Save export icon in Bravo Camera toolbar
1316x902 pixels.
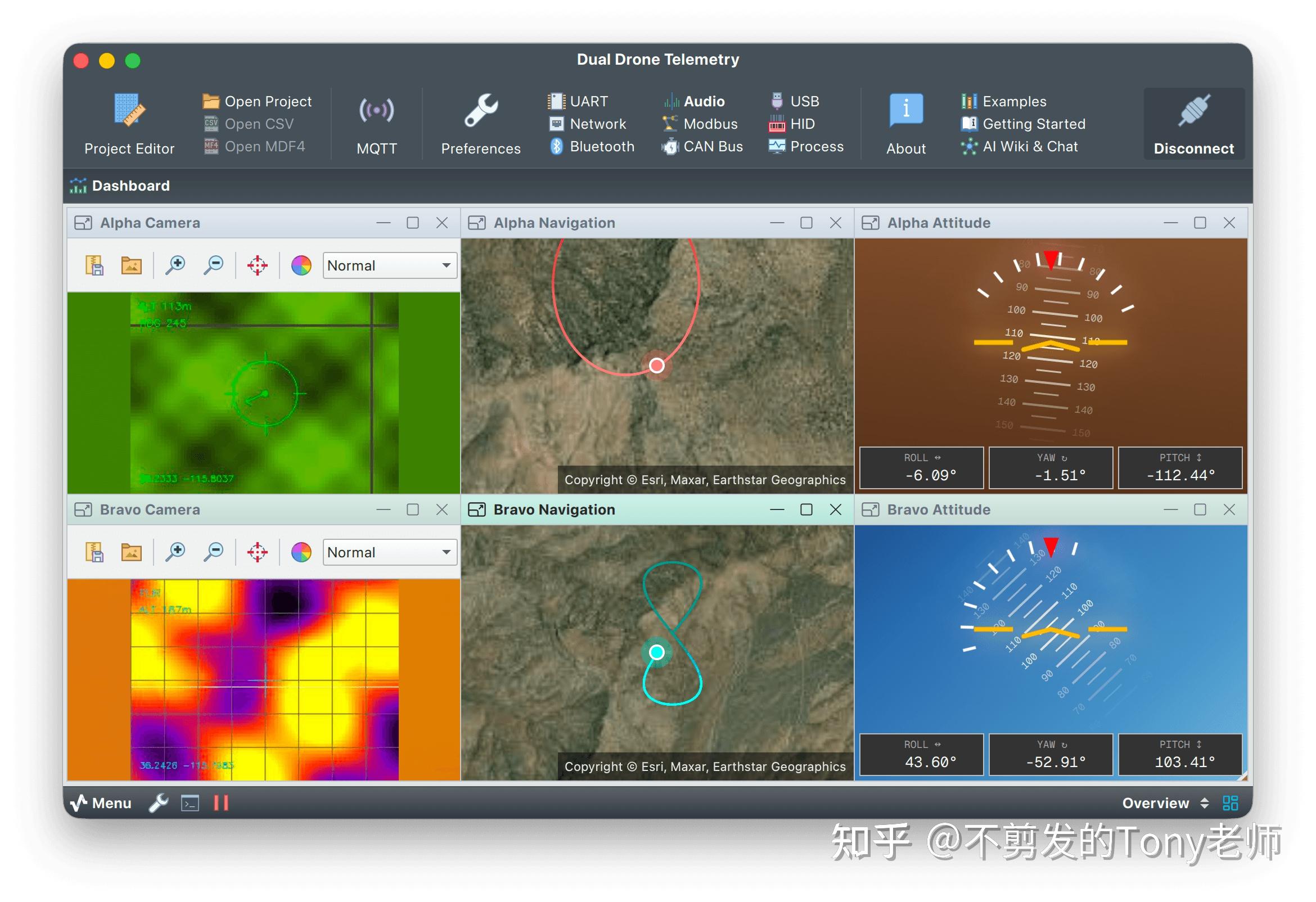[94, 552]
